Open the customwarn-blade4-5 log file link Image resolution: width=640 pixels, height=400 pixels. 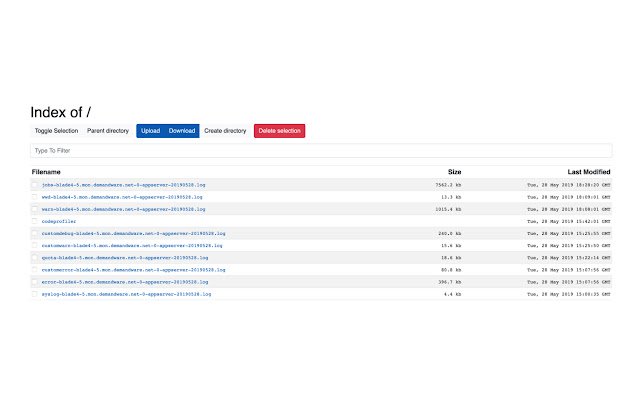(132, 246)
